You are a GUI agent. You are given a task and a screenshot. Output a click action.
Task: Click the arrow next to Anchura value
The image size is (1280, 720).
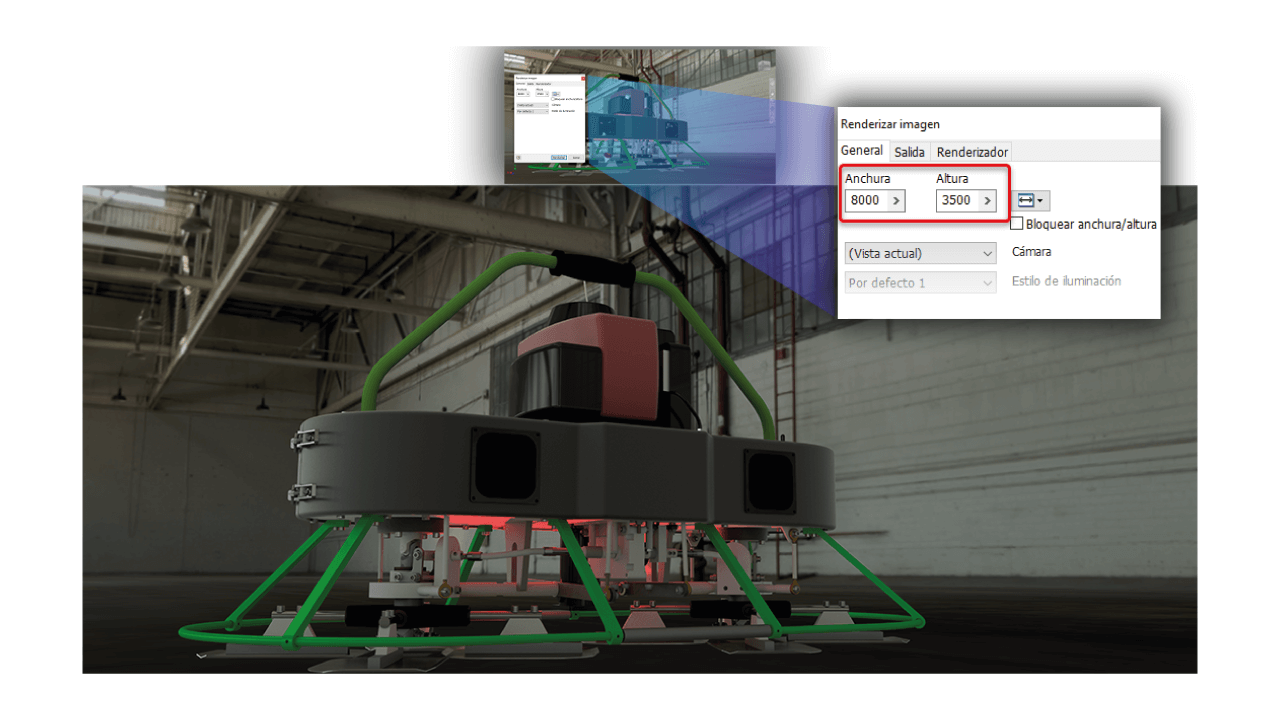(896, 200)
